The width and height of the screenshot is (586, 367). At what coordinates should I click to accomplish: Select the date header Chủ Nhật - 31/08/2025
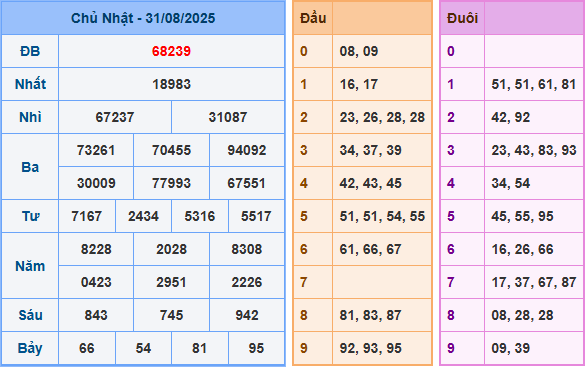tap(143, 18)
